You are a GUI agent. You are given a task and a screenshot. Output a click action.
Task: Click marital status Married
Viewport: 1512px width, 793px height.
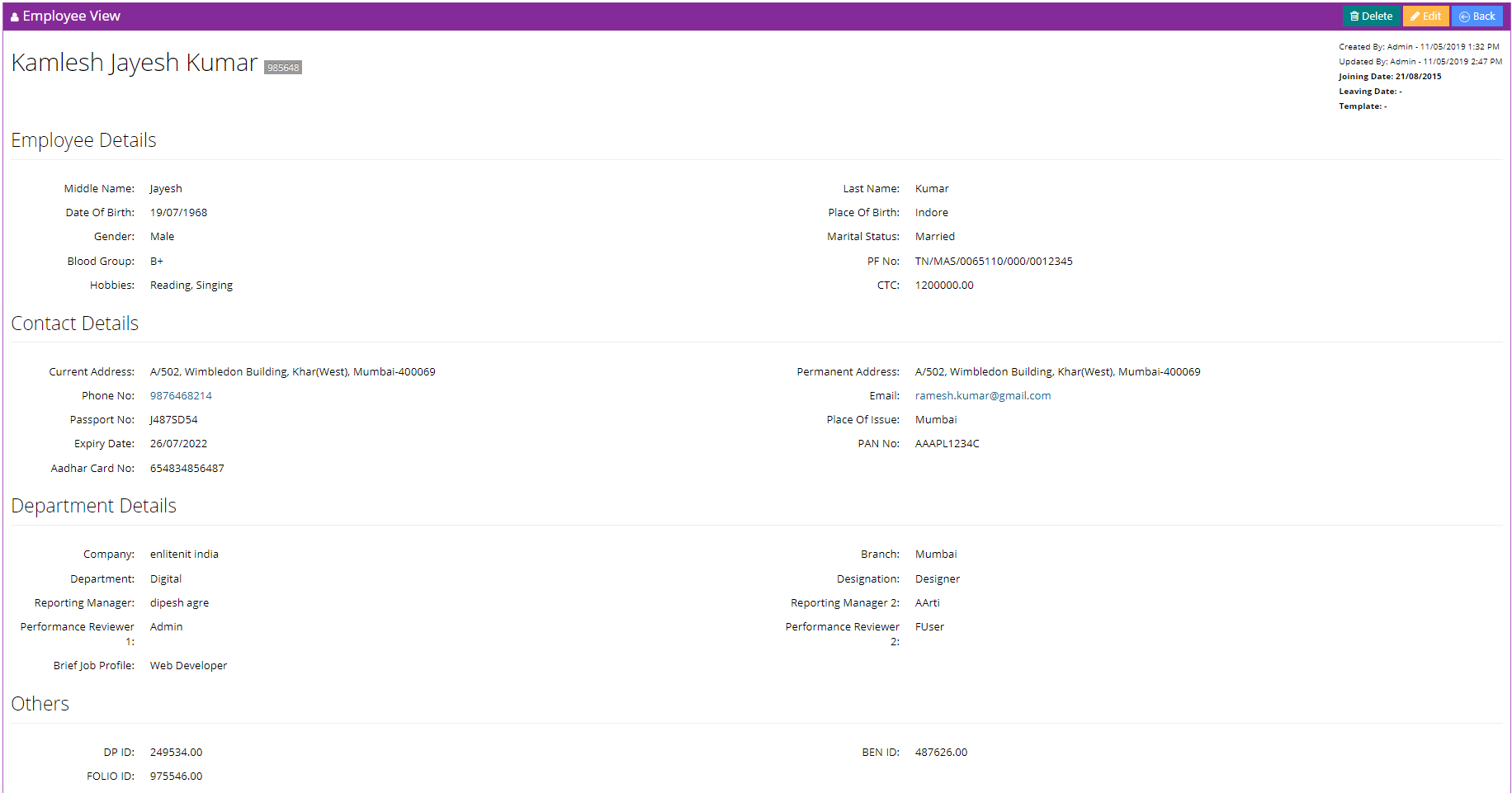(935, 237)
